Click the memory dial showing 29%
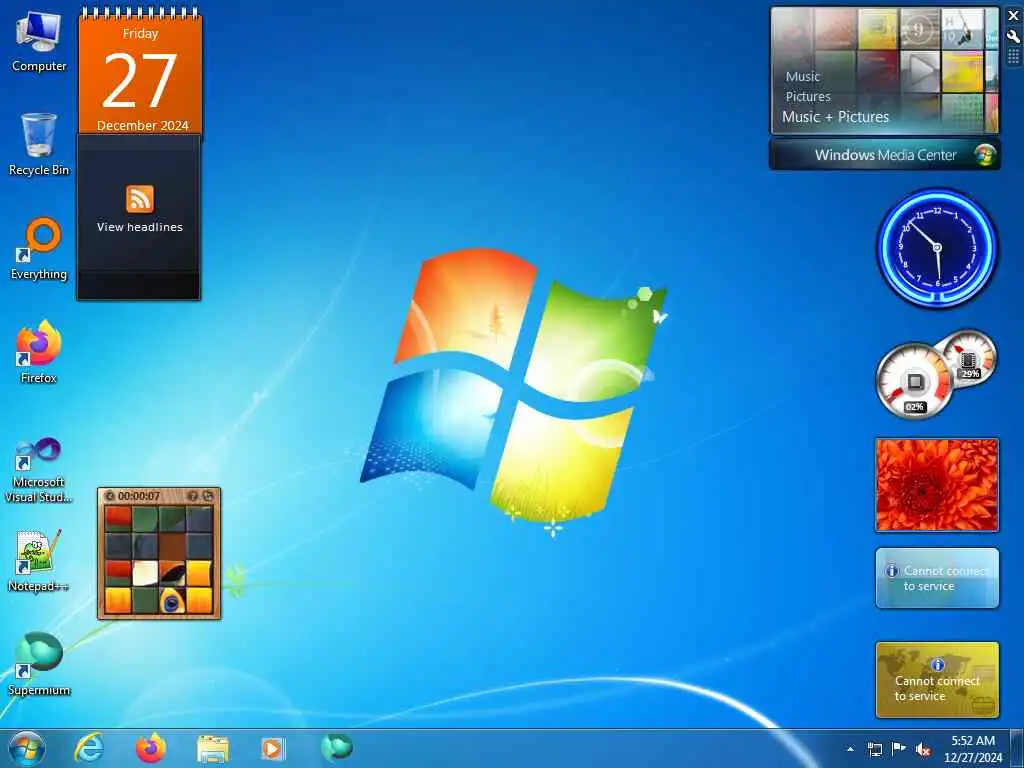 click(970, 358)
